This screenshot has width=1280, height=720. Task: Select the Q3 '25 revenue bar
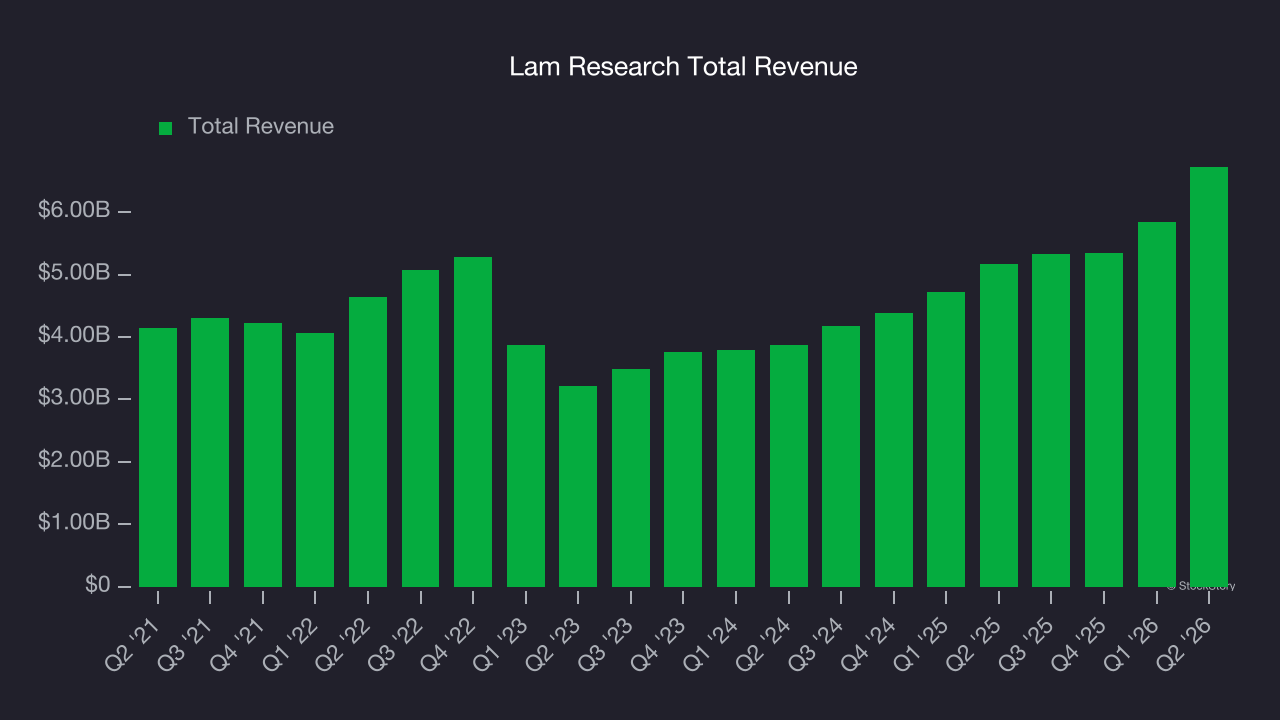tap(1051, 420)
